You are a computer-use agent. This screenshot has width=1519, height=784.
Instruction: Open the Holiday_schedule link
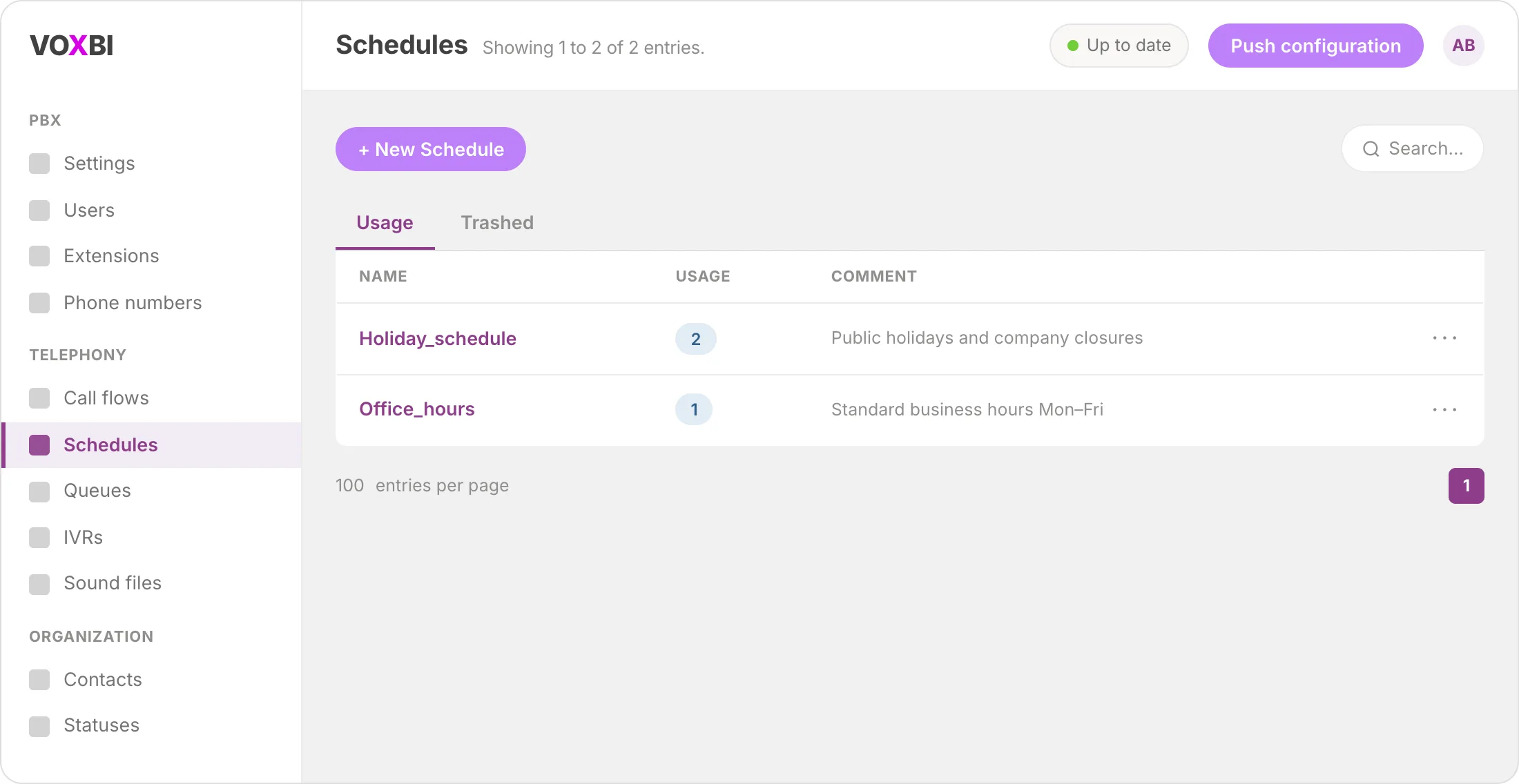click(438, 339)
